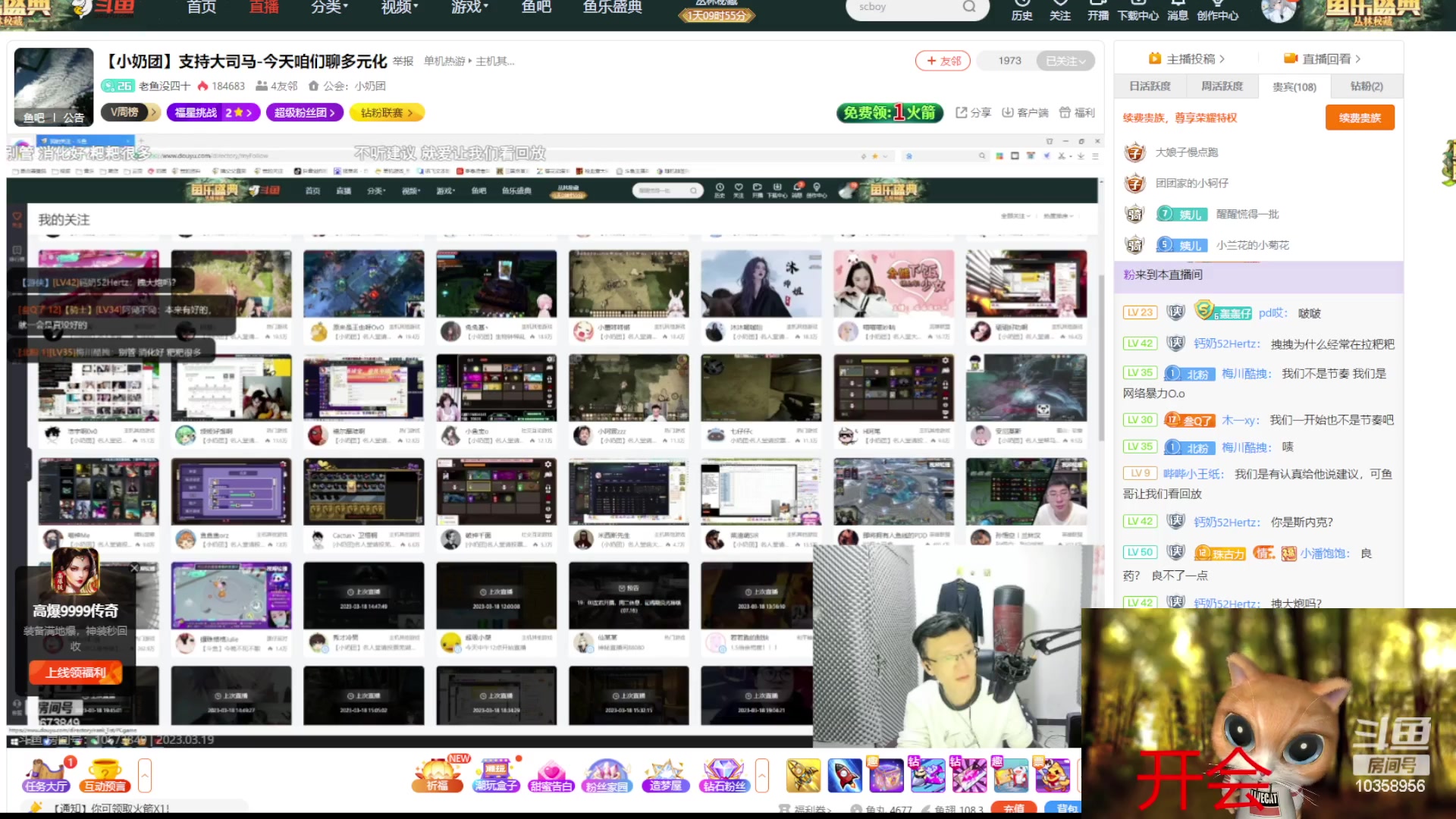Click 上线领福利 ad button
This screenshot has height=819, width=1456.
click(75, 673)
